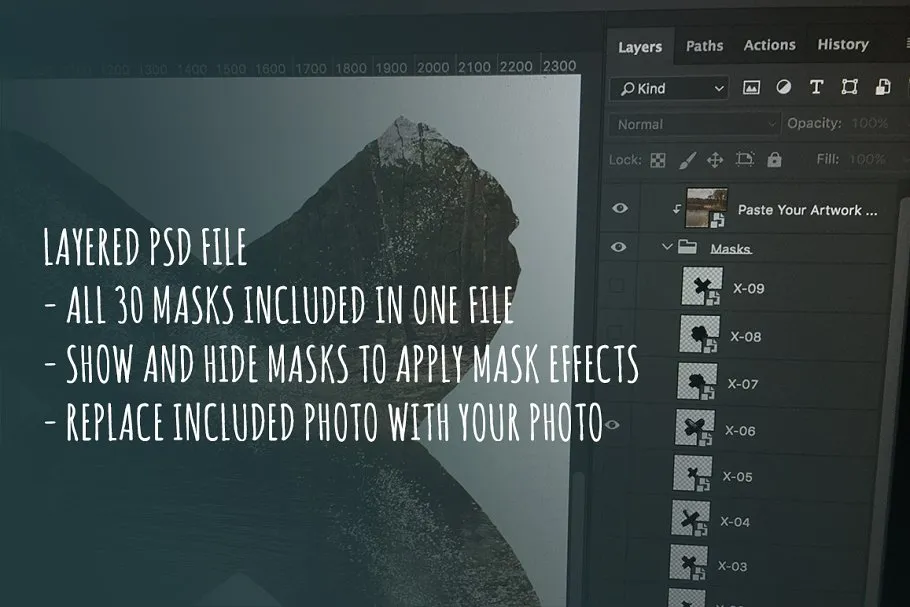The height and width of the screenshot is (607, 910).
Task: Toggle visibility of the Masks group
Action: click(x=619, y=247)
